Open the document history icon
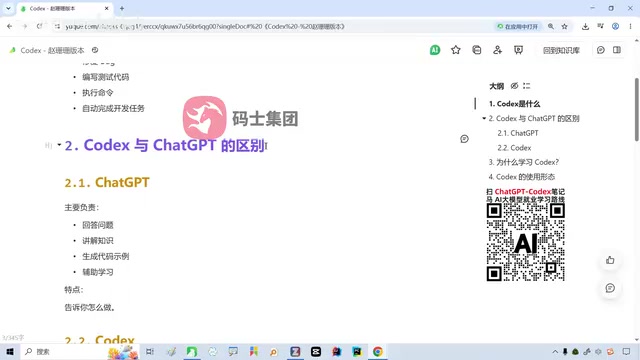This screenshot has height=360, width=640. (476, 50)
